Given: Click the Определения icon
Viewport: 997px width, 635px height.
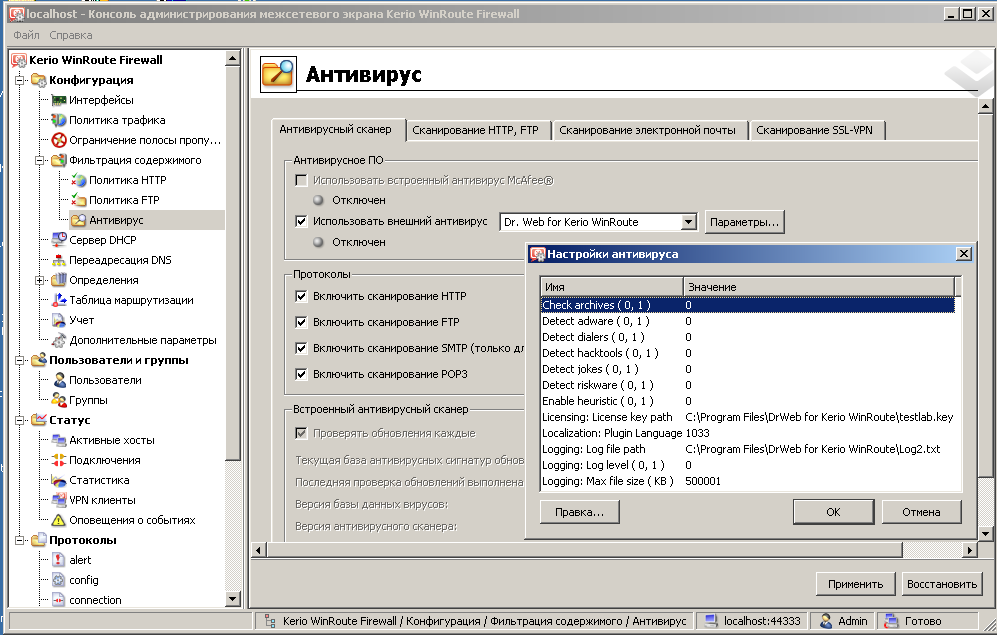Looking at the screenshot, I should pos(58,280).
